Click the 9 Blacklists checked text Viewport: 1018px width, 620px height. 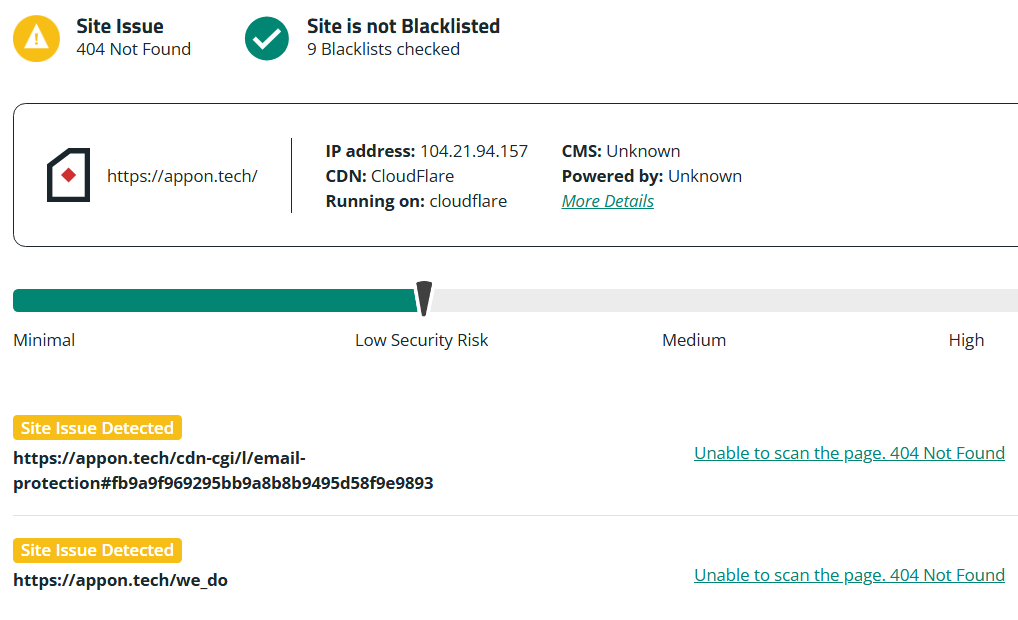click(x=383, y=49)
